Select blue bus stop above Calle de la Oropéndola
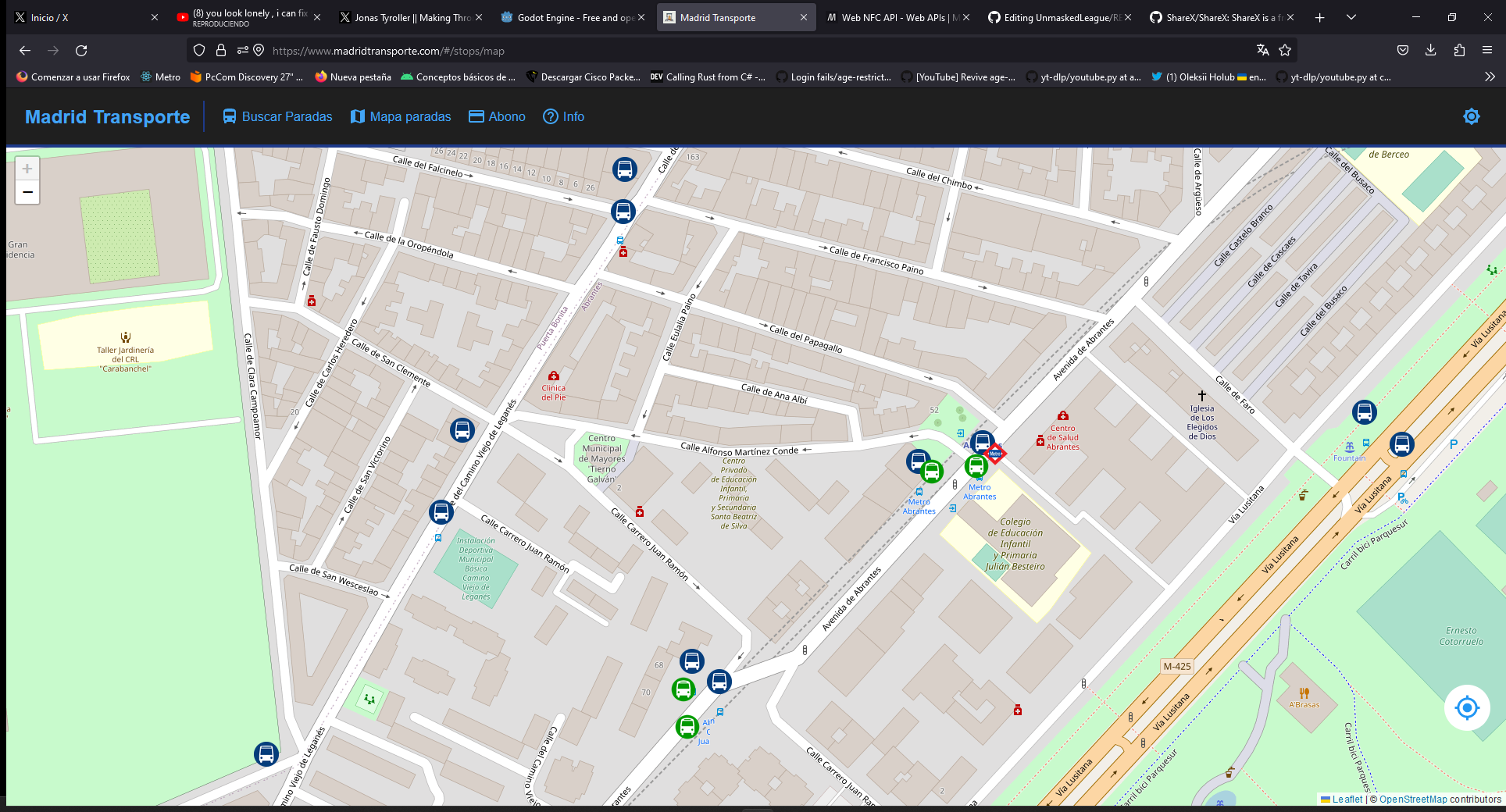Image resolution: width=1506 pixels, height=812 pixels. (x=623, y=212)
